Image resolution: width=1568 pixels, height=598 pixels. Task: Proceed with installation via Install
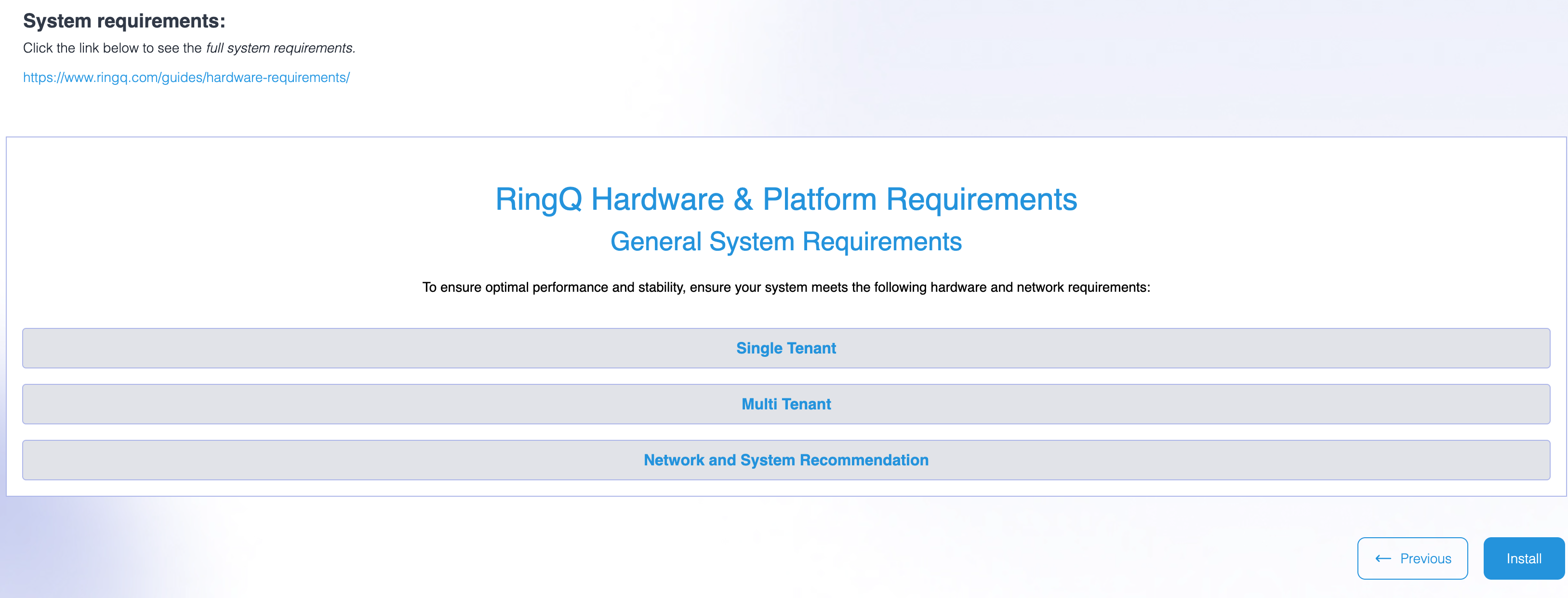[1522, 558]
